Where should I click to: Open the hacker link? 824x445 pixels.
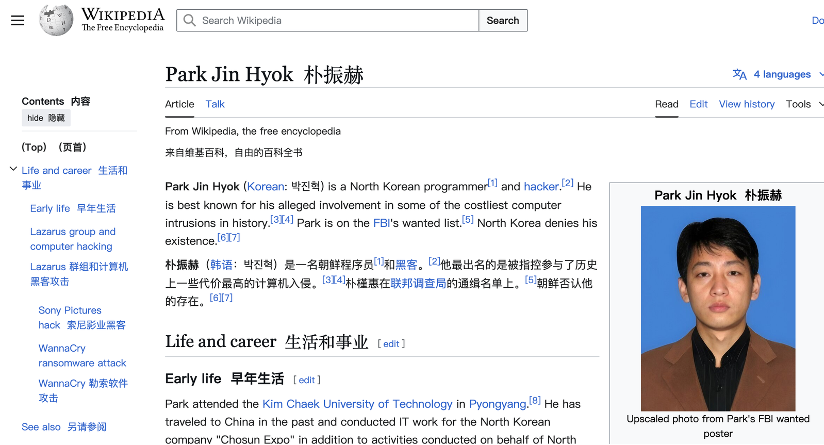coord(541,187)
